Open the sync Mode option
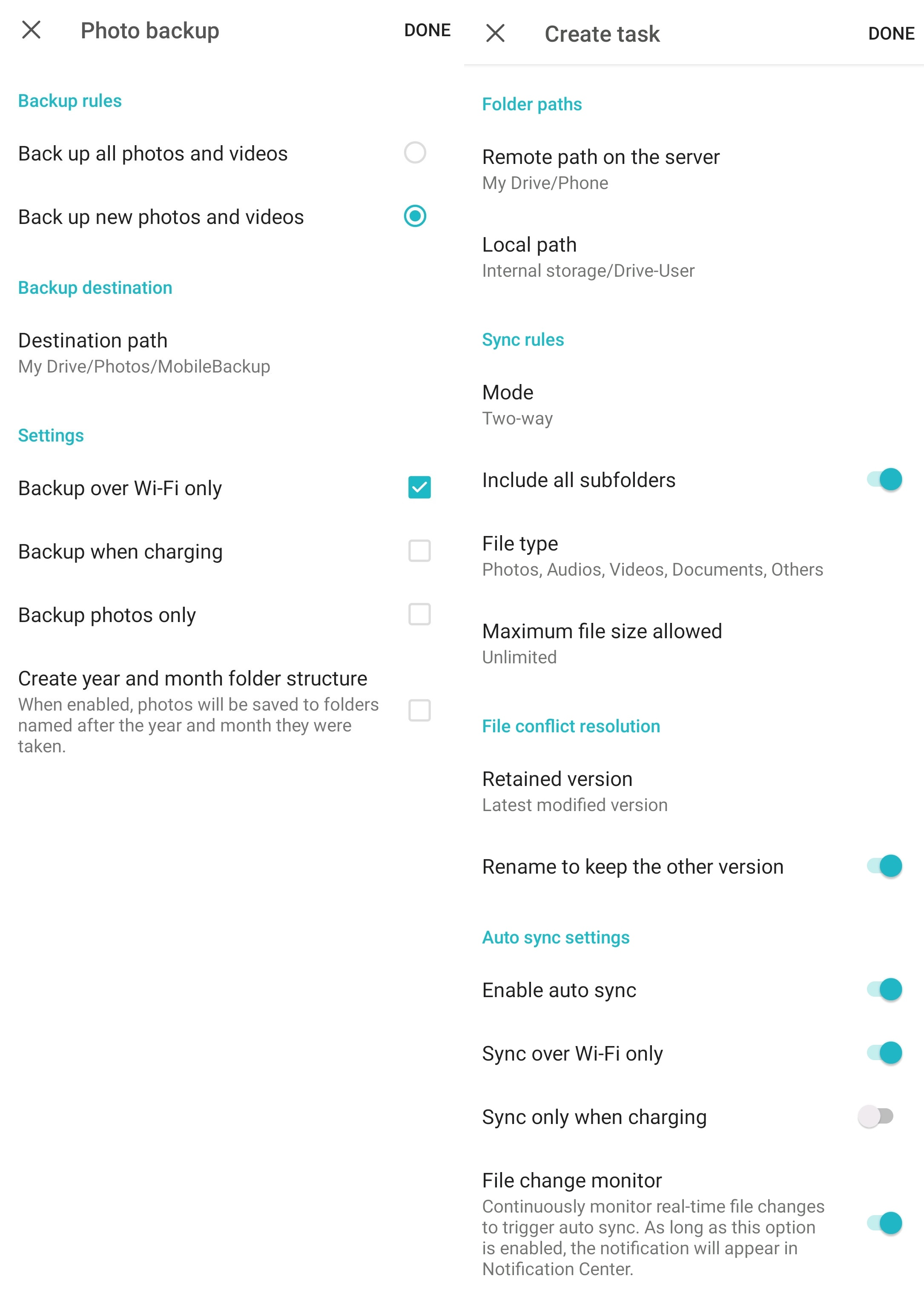This screenshot has width=924, height=1296. (693, 404)
